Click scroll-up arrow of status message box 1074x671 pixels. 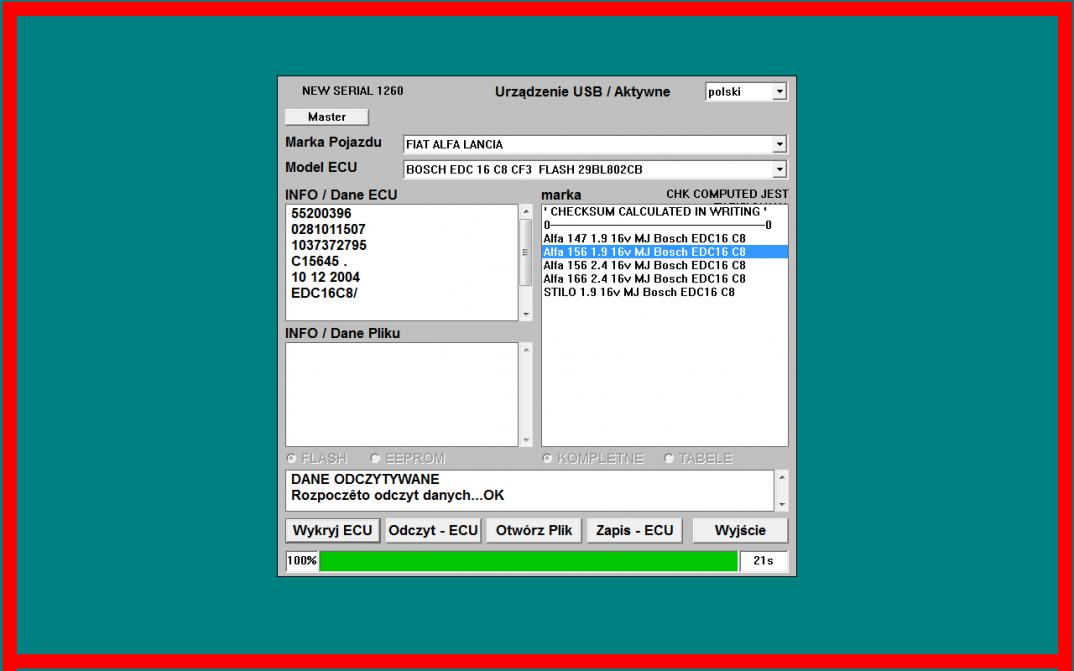click(782, 477)
